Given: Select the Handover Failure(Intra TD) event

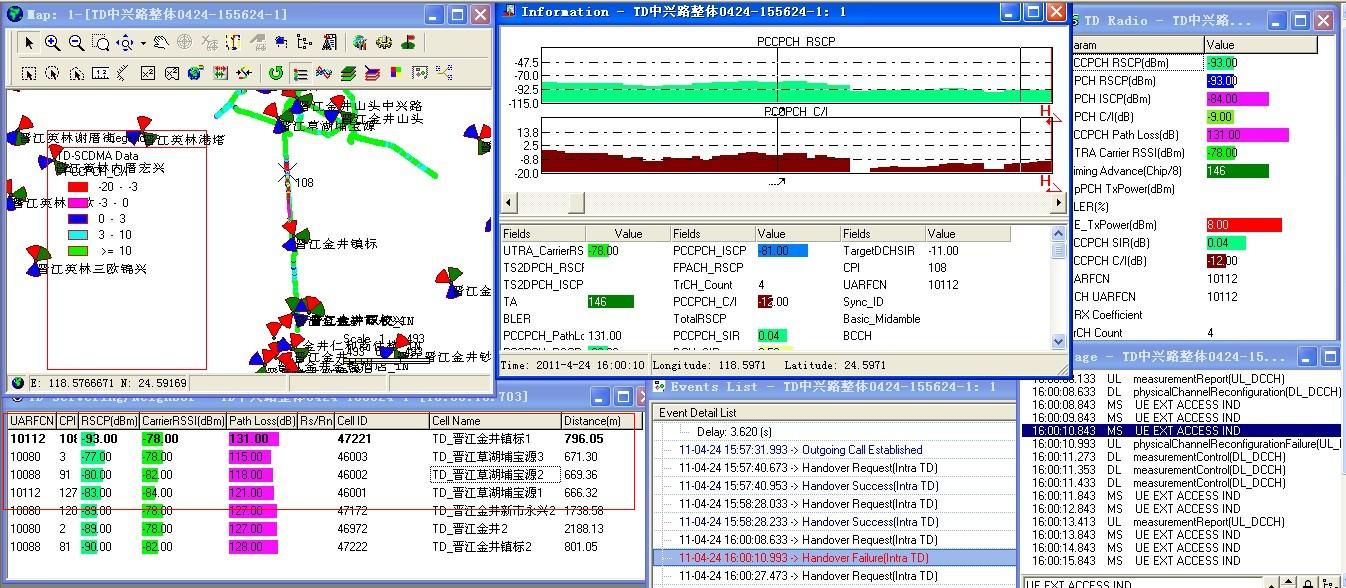Looking at the screenshot, I should 803,558.
